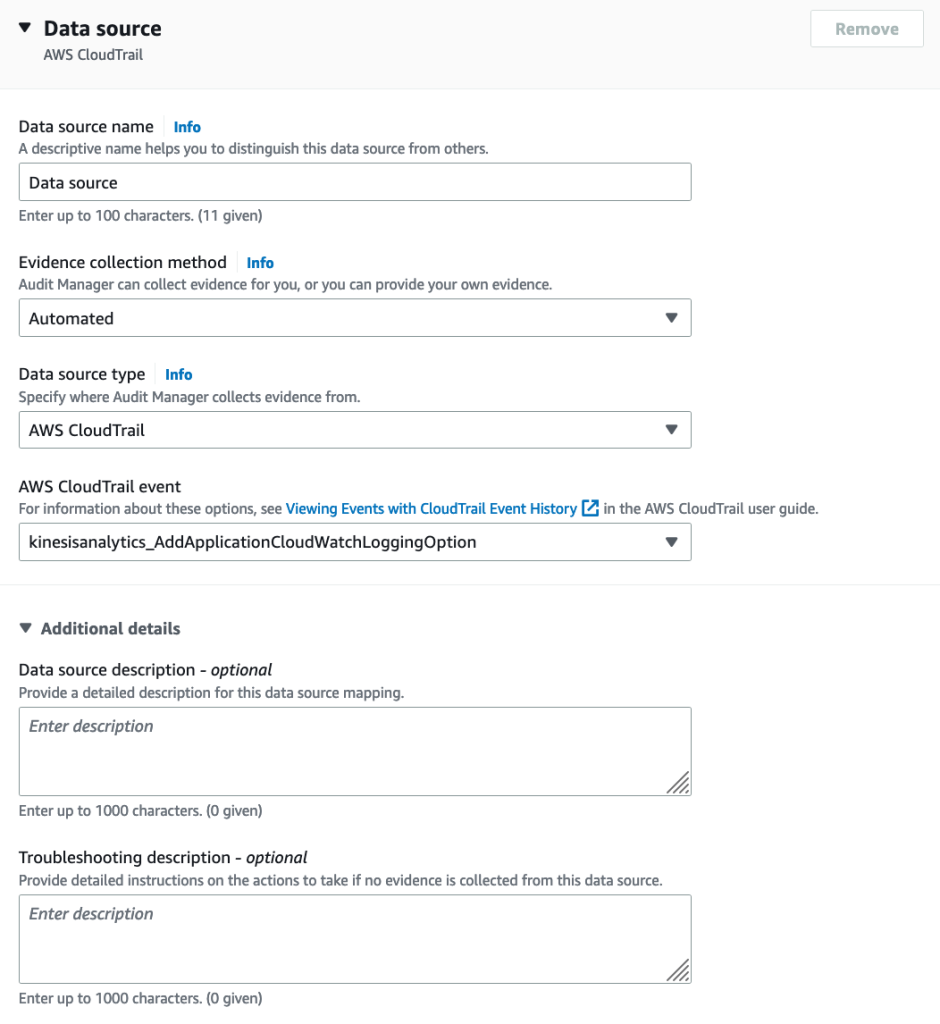Viewport: 940px width, 1024px height.
Task: Click inside the Data source description textarea
Action: (355, 748)
